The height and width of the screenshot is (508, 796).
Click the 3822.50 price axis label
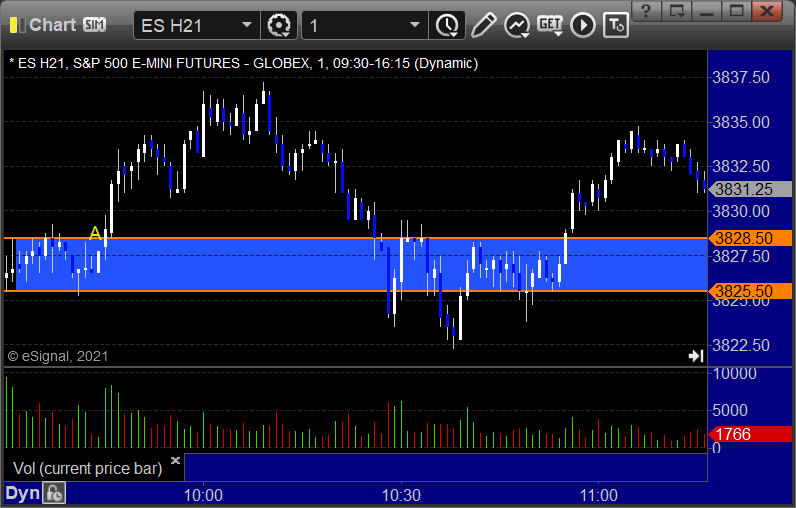click(741, 346)
